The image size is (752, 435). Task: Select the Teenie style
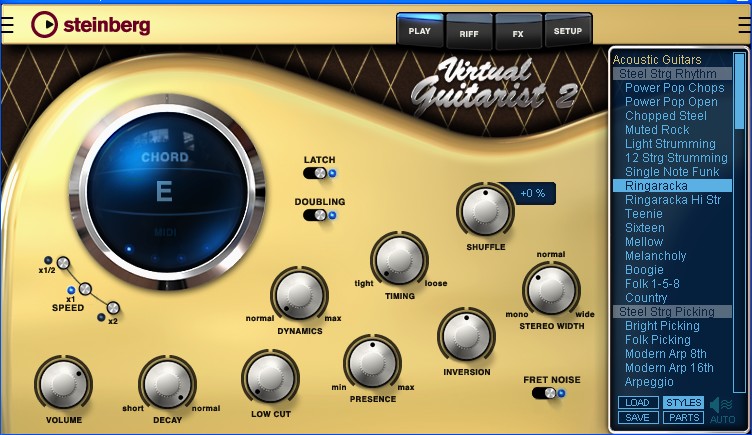pos(644,213)
